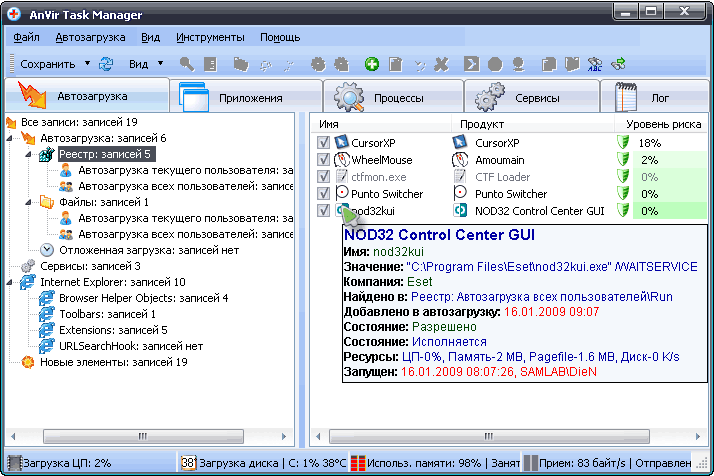The width and height of the screenshot is (714, 476).
Task: Collapse the Автозагрузка: записей 6 node
Action: (x=10, y=138)
